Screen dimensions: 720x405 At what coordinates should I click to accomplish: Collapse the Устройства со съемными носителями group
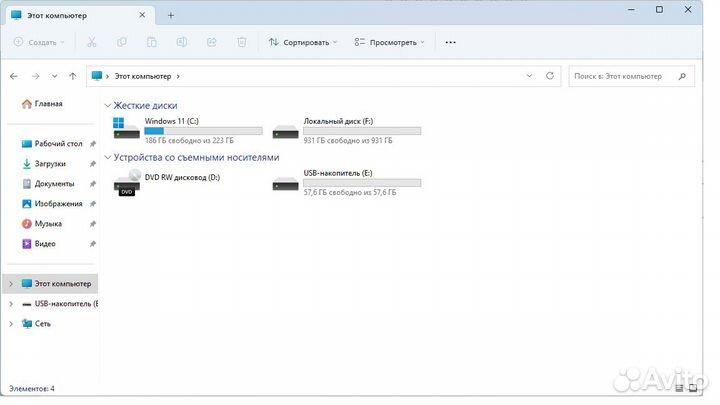(108, 157)
